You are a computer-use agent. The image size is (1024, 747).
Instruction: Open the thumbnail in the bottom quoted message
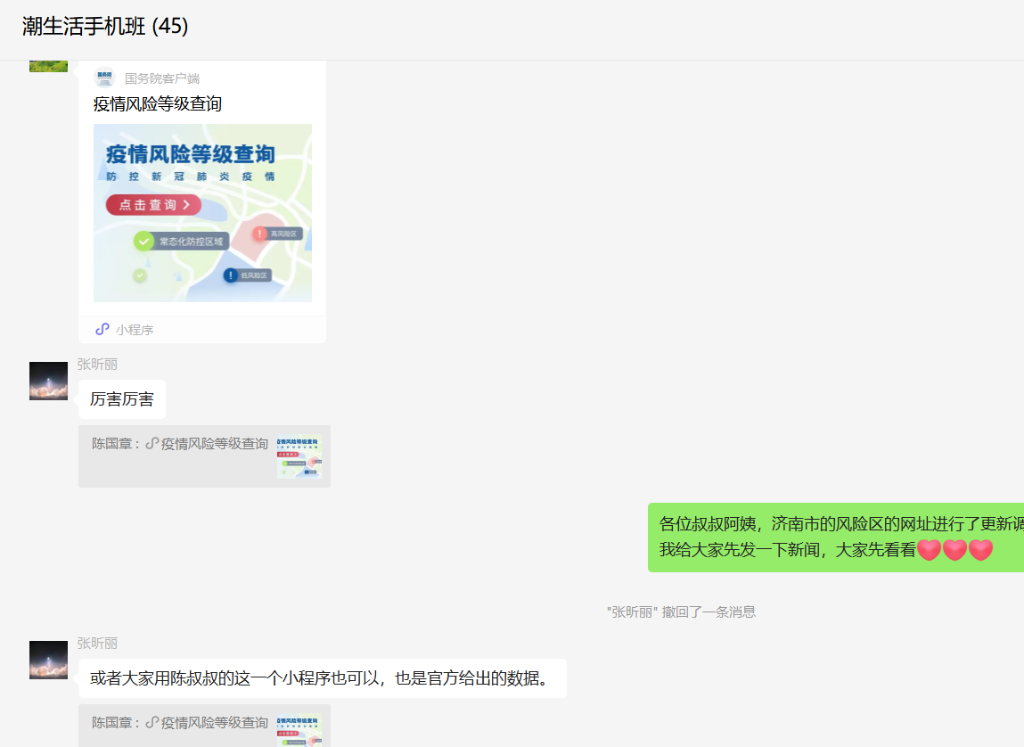(299, 730)
